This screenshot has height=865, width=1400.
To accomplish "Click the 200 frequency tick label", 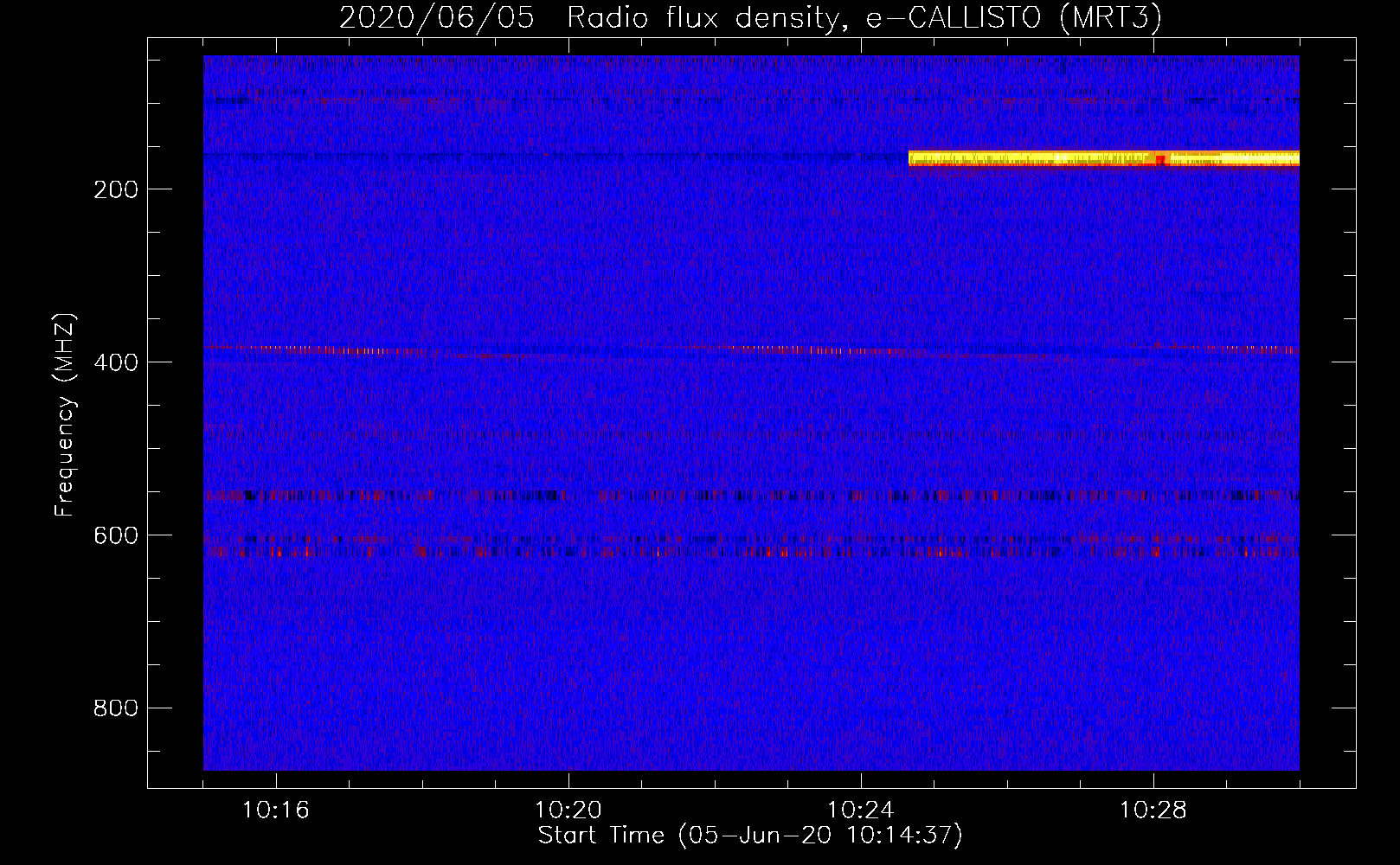I will 116,190.
